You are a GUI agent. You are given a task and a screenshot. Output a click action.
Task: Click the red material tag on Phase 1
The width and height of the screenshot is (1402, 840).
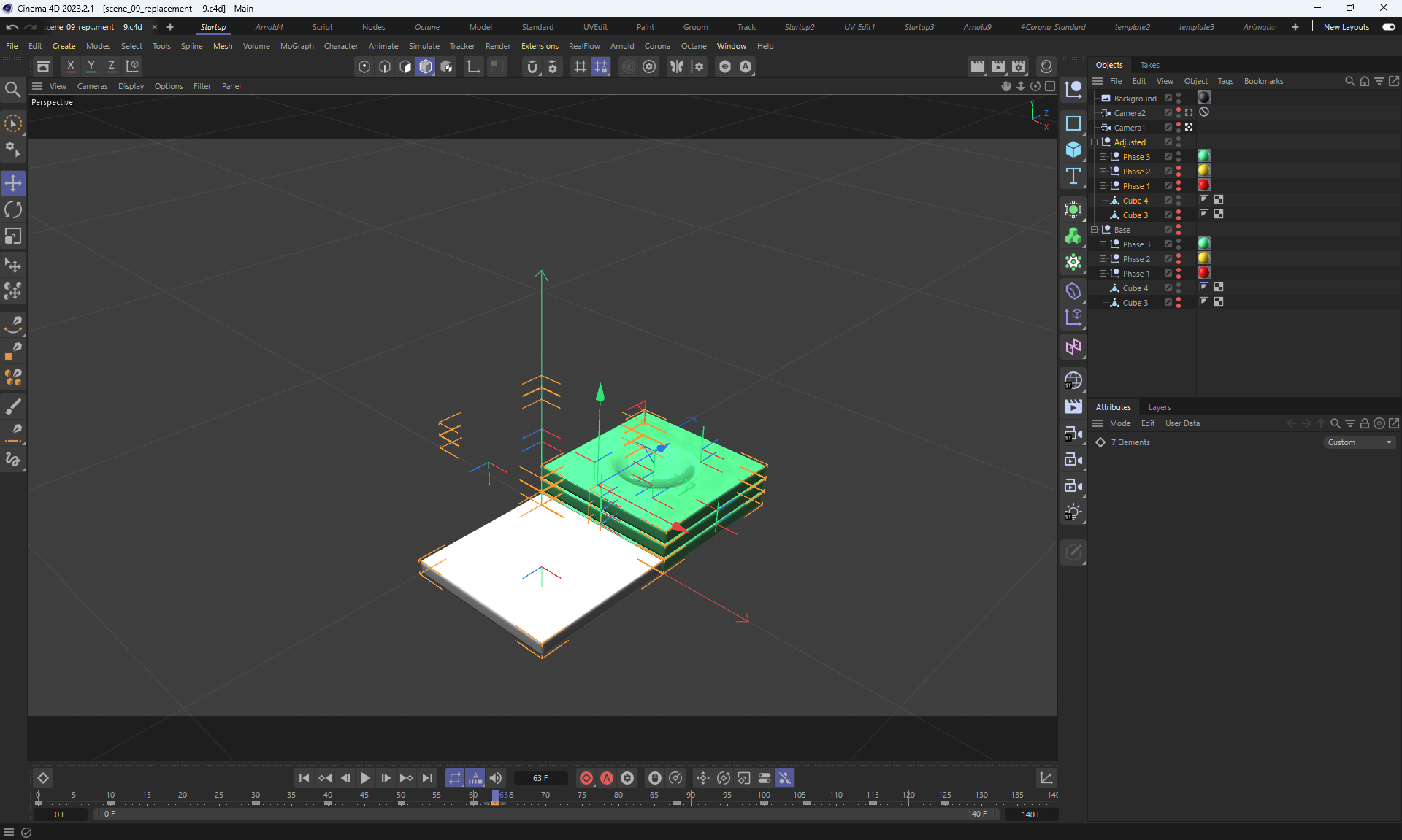click(1203, 185)
